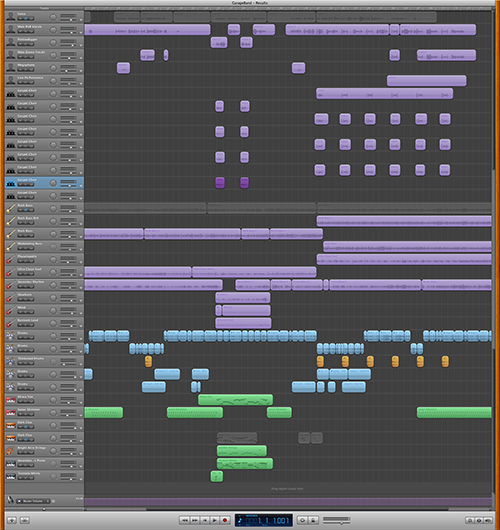Select the Seventies Rhythm guitar icon
Screen dimensions: 500x530
11,285
